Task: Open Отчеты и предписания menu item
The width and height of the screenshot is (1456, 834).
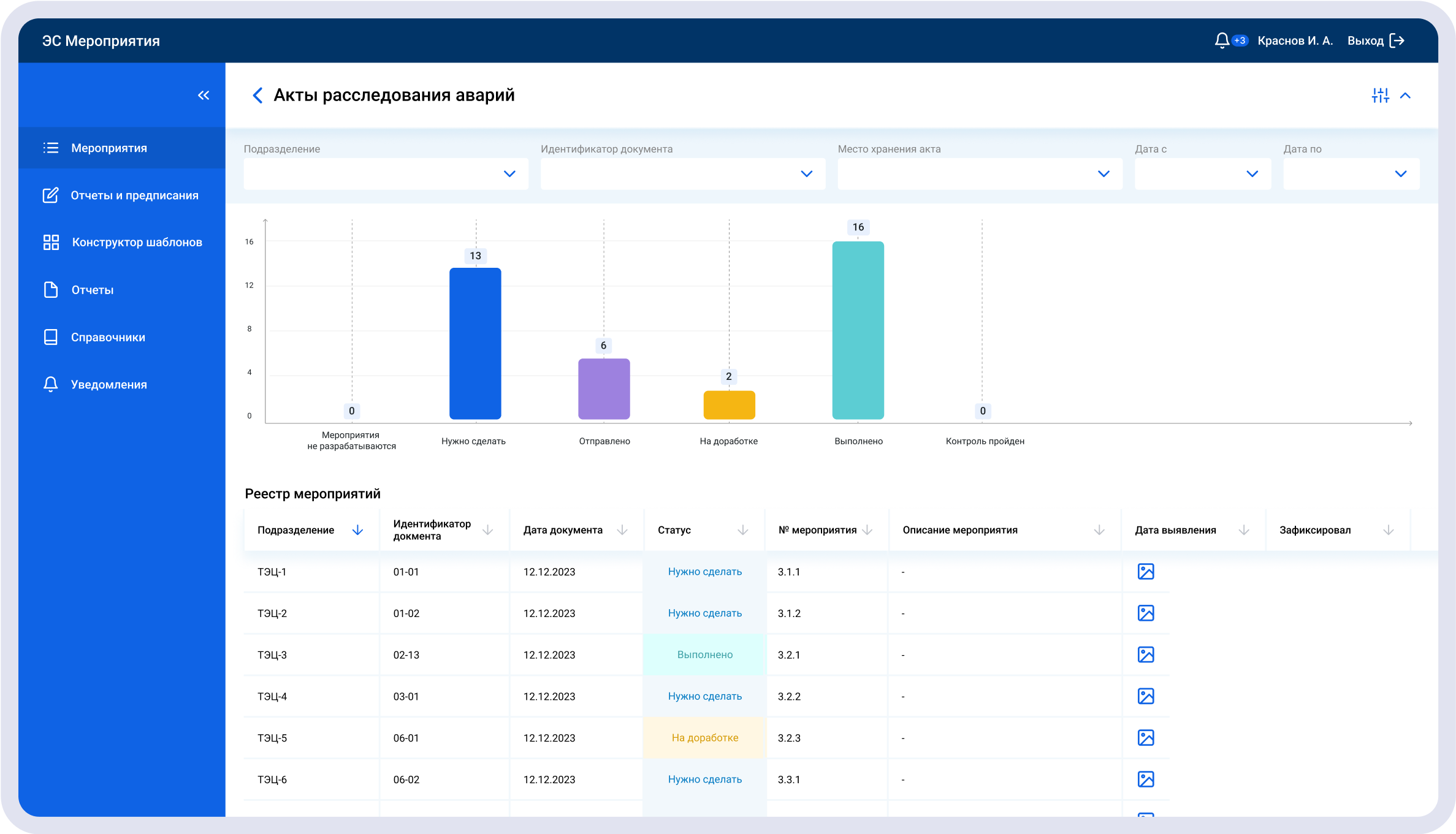Action: point(134,195)
